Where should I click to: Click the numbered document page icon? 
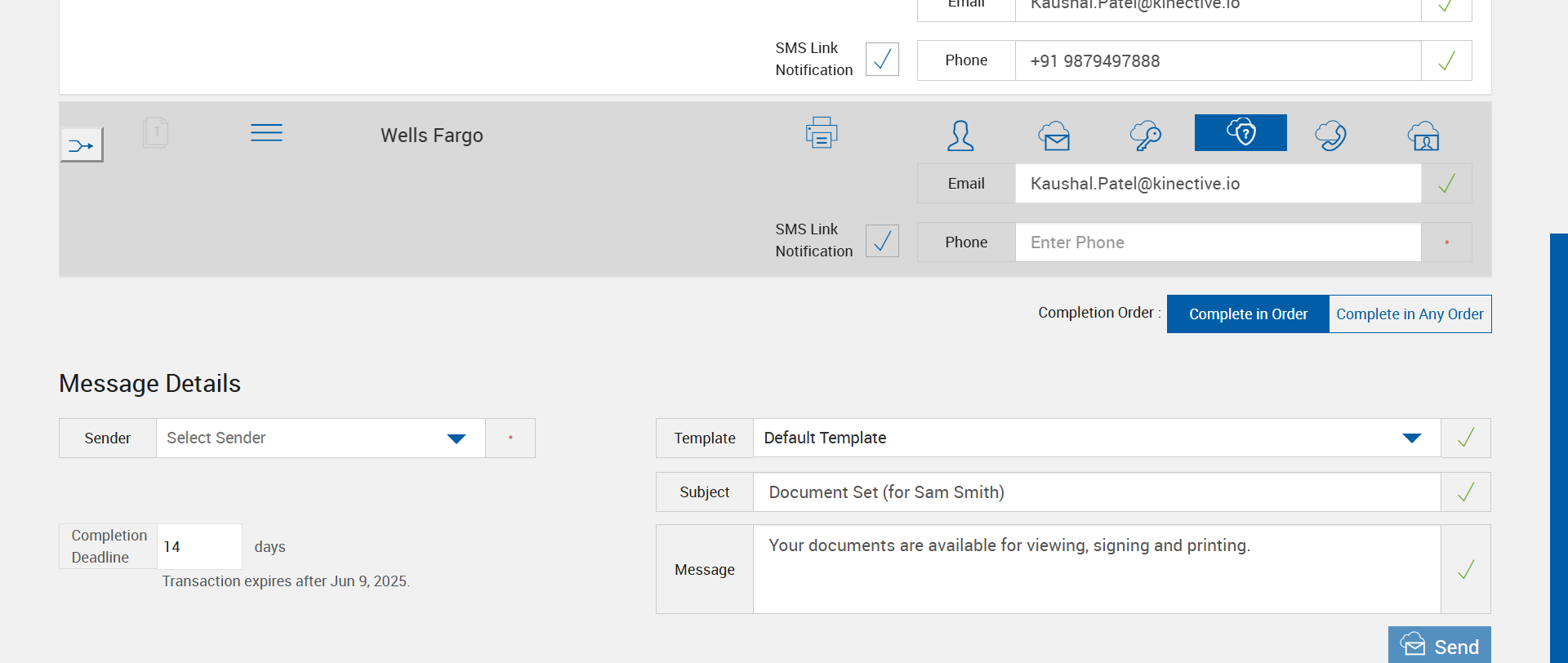(155, 132)
